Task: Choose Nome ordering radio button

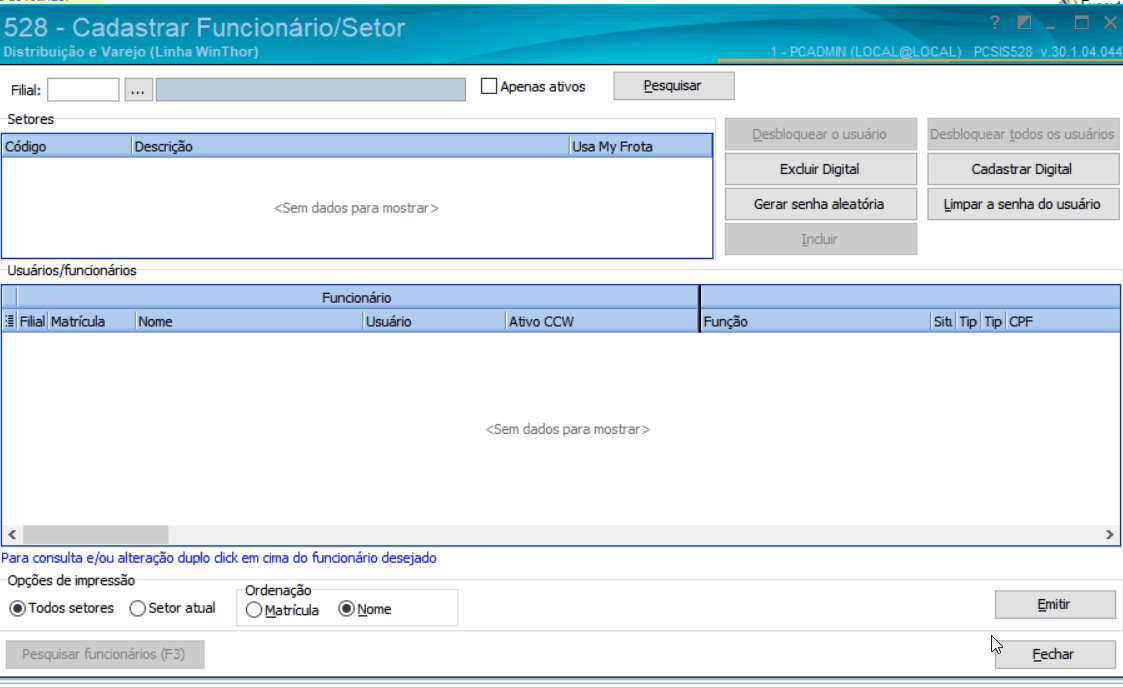Action: coord(347,609)
